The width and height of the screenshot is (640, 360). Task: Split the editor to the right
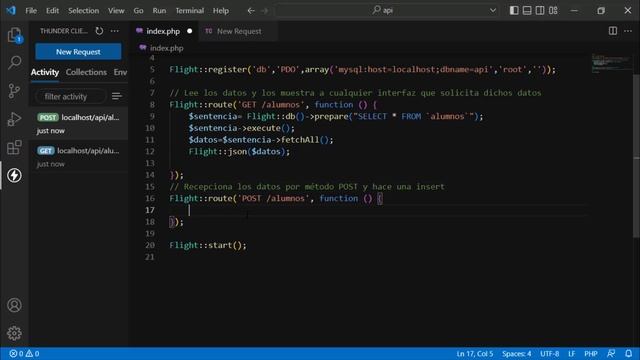click(613, 31)
